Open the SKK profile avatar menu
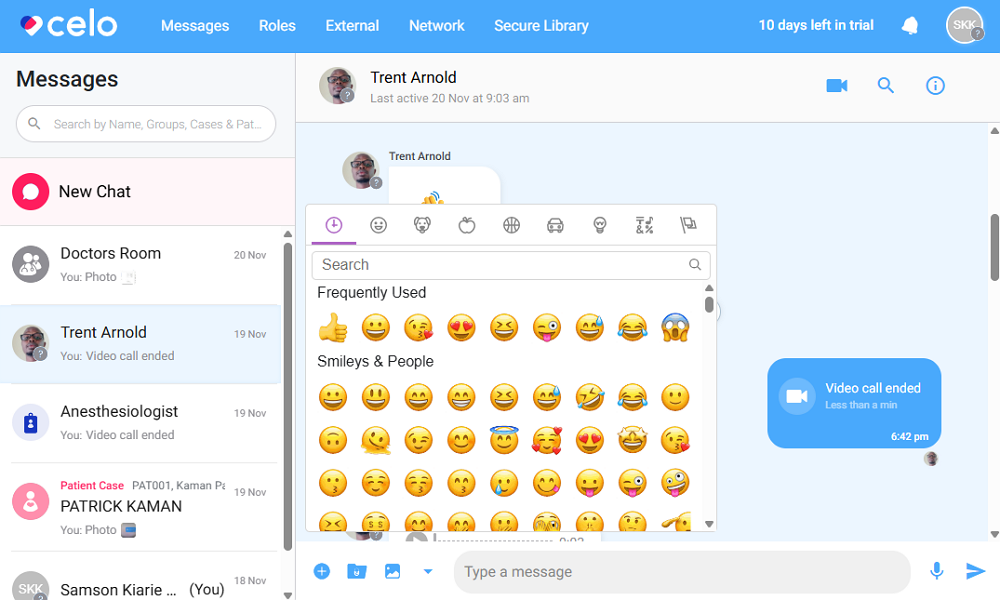1000x600 pixels. coord(962,25)
